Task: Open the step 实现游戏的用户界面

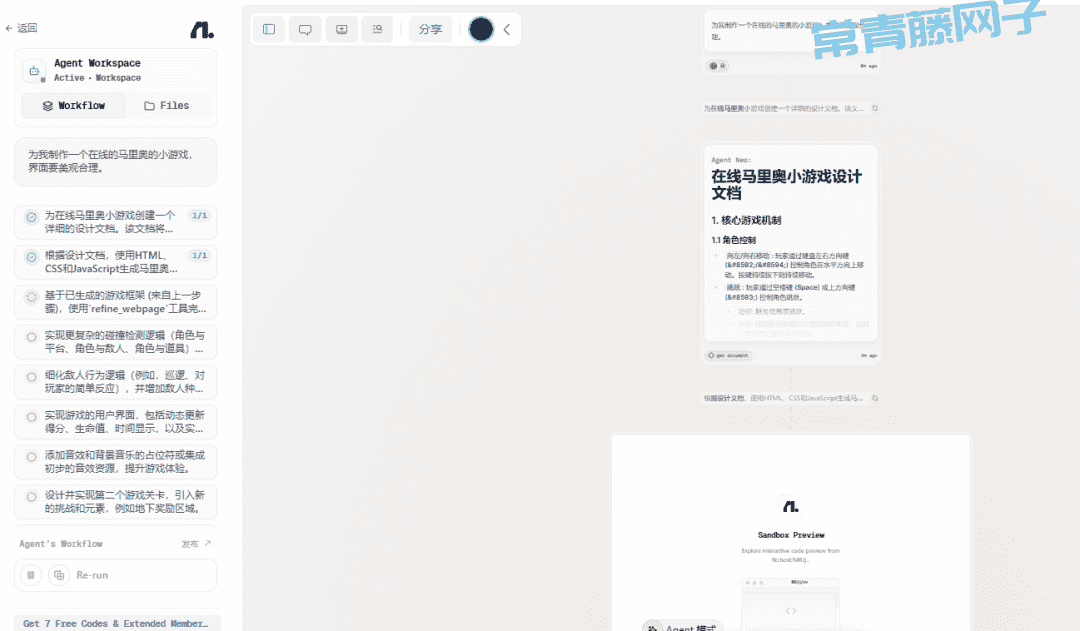Action: click(x=116, y=422)
